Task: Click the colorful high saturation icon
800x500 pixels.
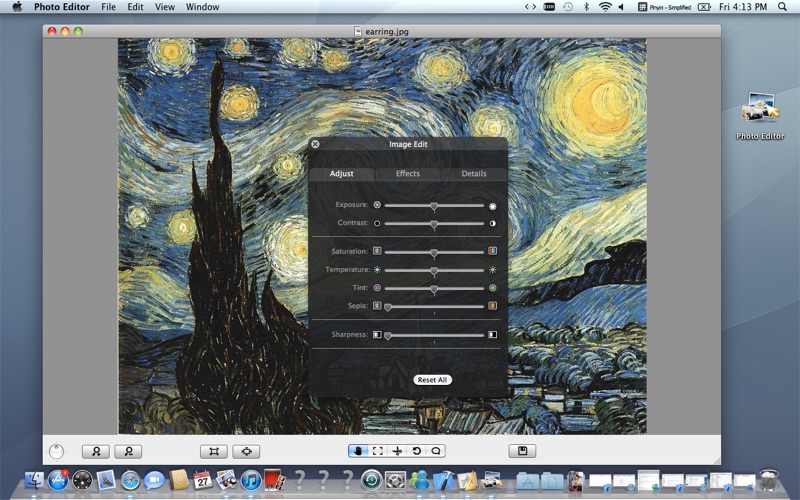Action: 492,251
